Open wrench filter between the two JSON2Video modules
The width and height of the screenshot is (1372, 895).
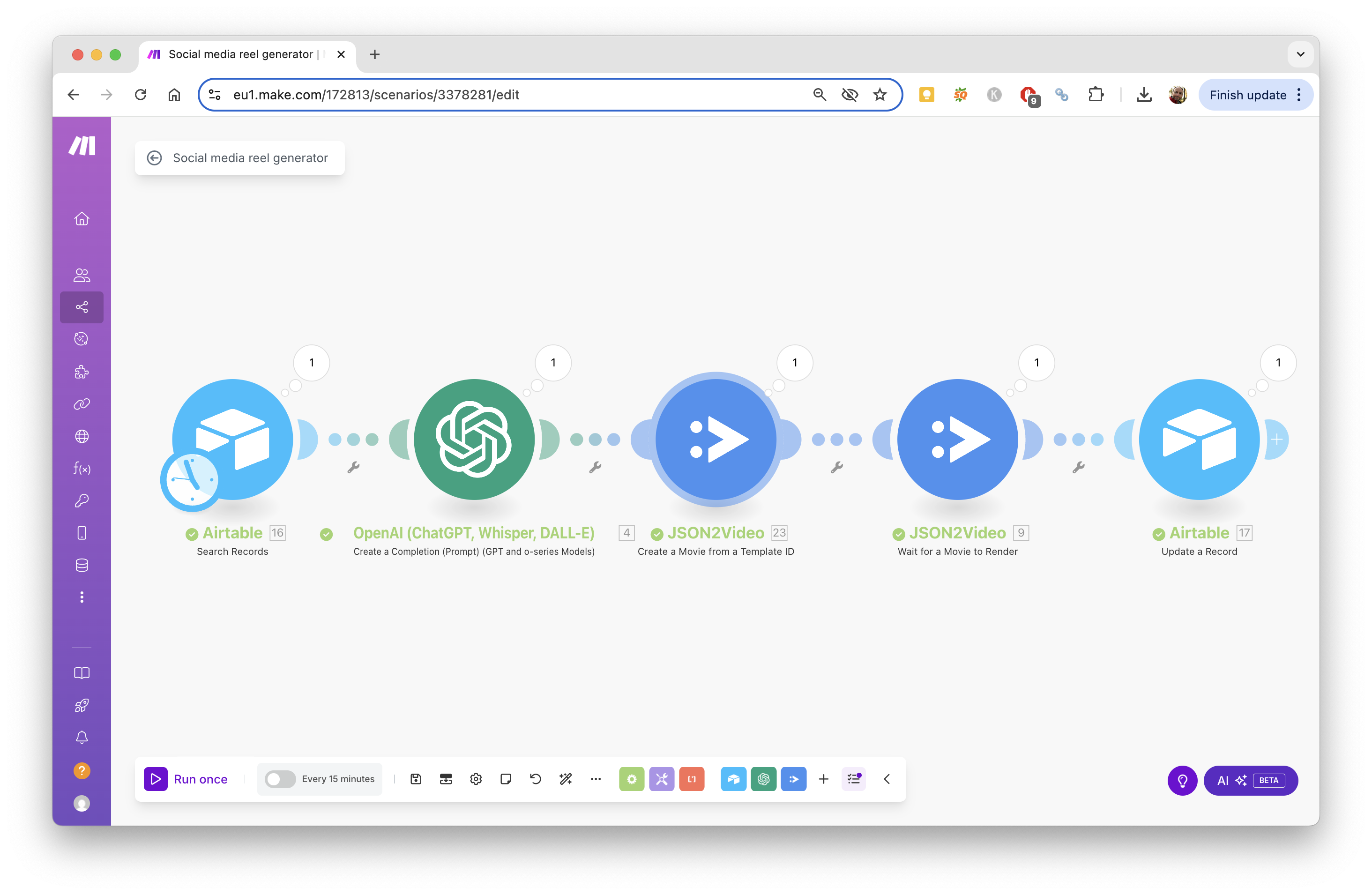point(836,467)
